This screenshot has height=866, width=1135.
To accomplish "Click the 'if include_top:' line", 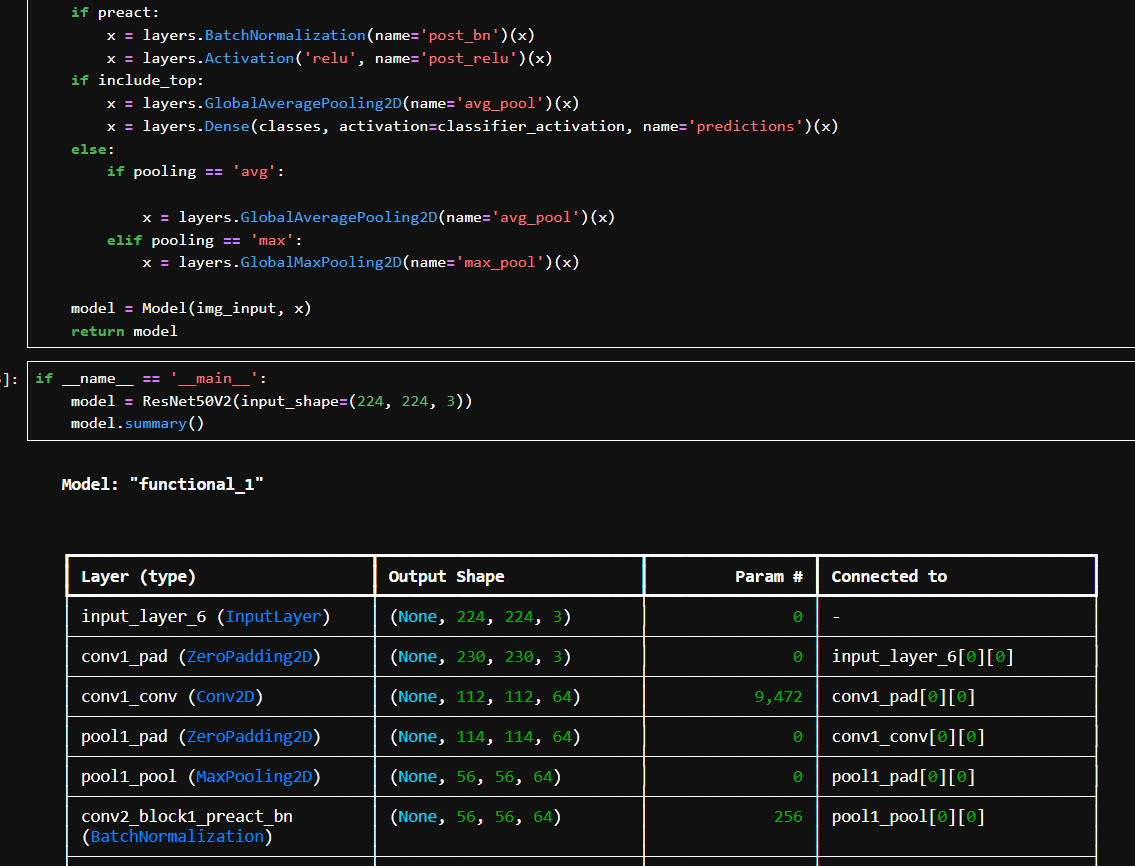I will click(138, 80).
